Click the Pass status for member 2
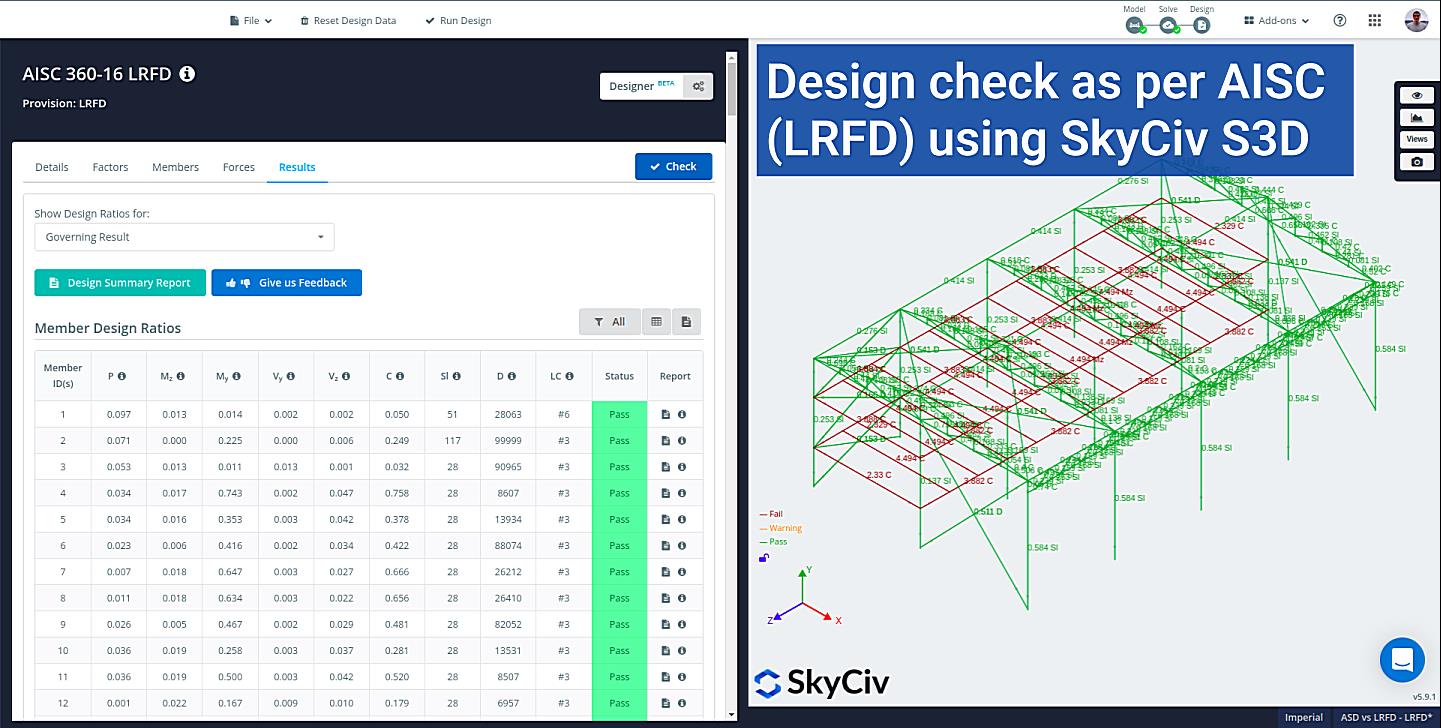 coord(619,441)
